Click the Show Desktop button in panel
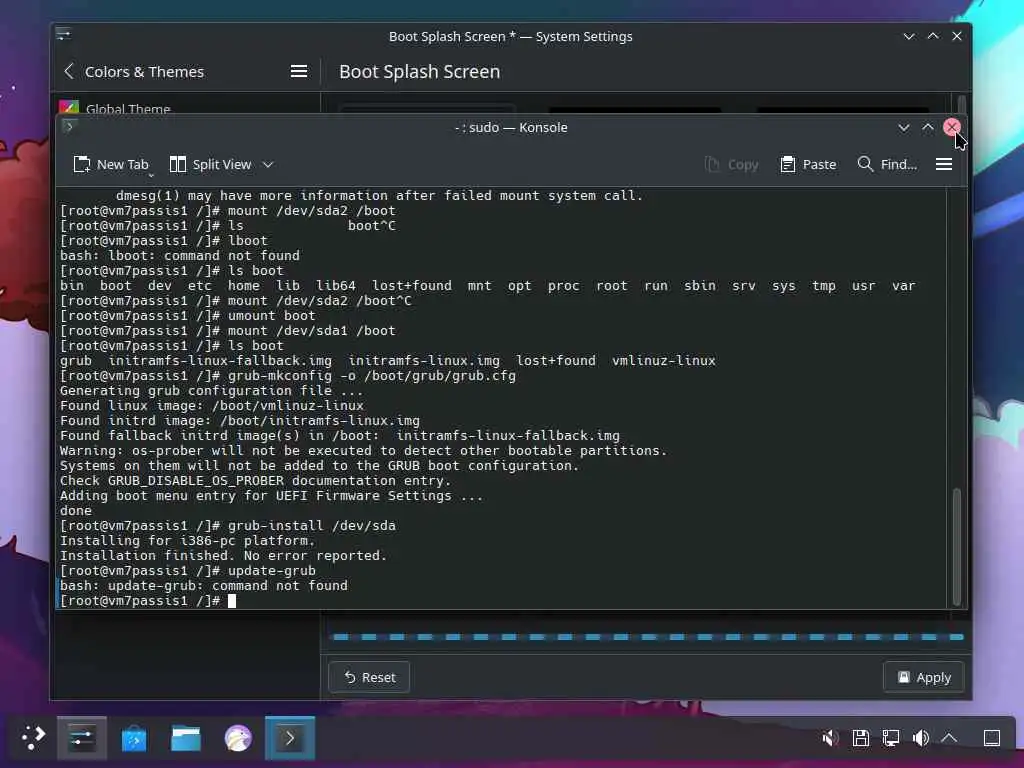The image size is (1024, 768). point(992,738)
